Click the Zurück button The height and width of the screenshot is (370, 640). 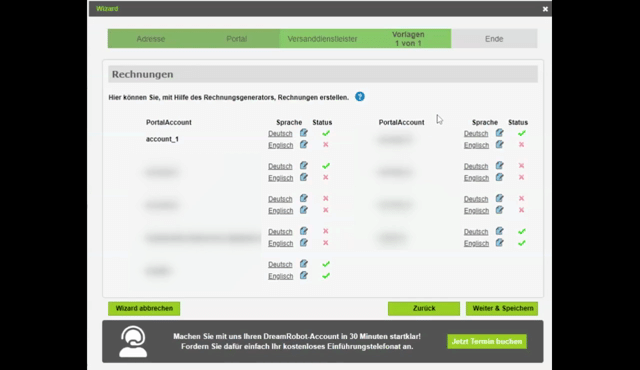pos(424,308)
